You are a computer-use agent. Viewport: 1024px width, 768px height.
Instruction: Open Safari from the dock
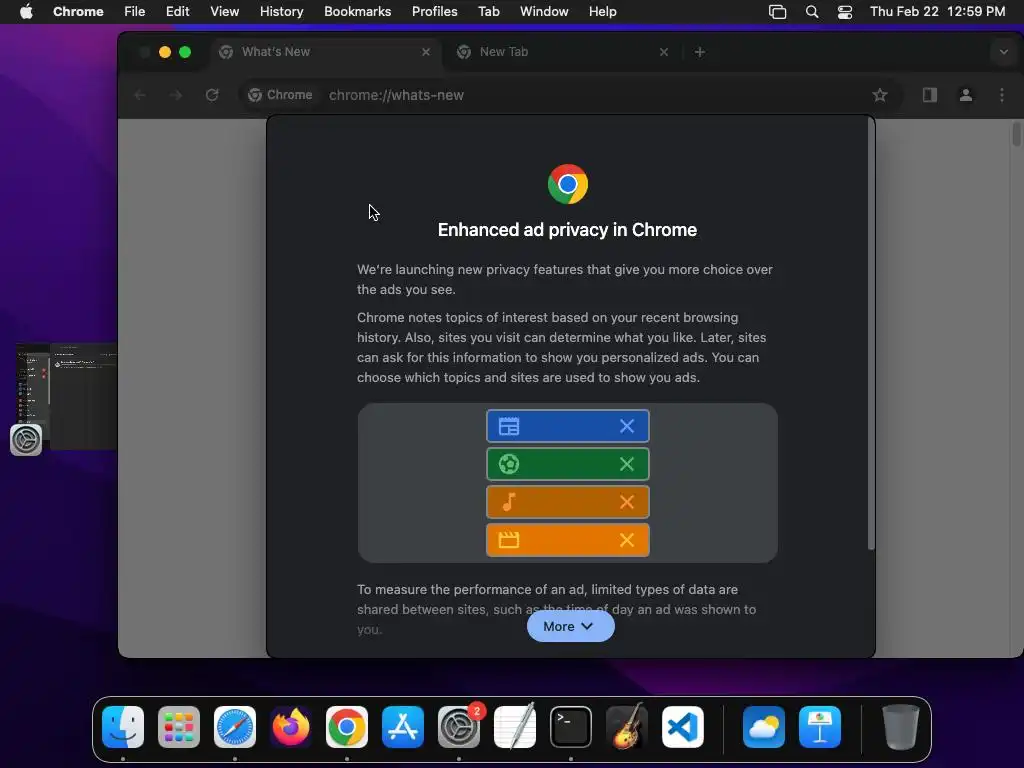coord(235,727)
